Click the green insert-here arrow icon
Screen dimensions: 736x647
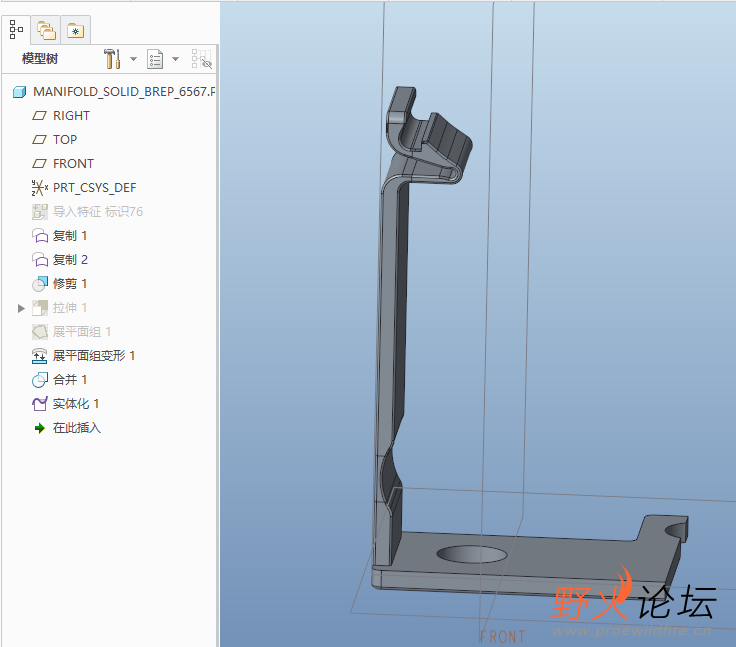[x=40, y=428]
